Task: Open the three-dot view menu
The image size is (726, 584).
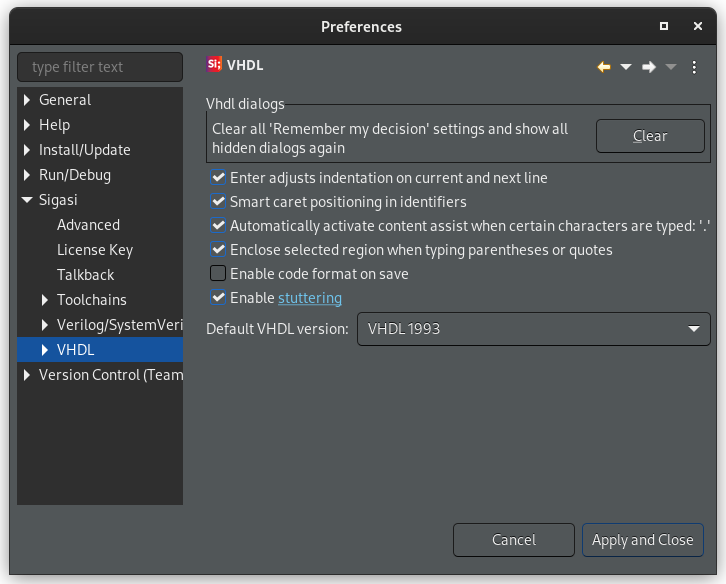Action: click(694, 67)
